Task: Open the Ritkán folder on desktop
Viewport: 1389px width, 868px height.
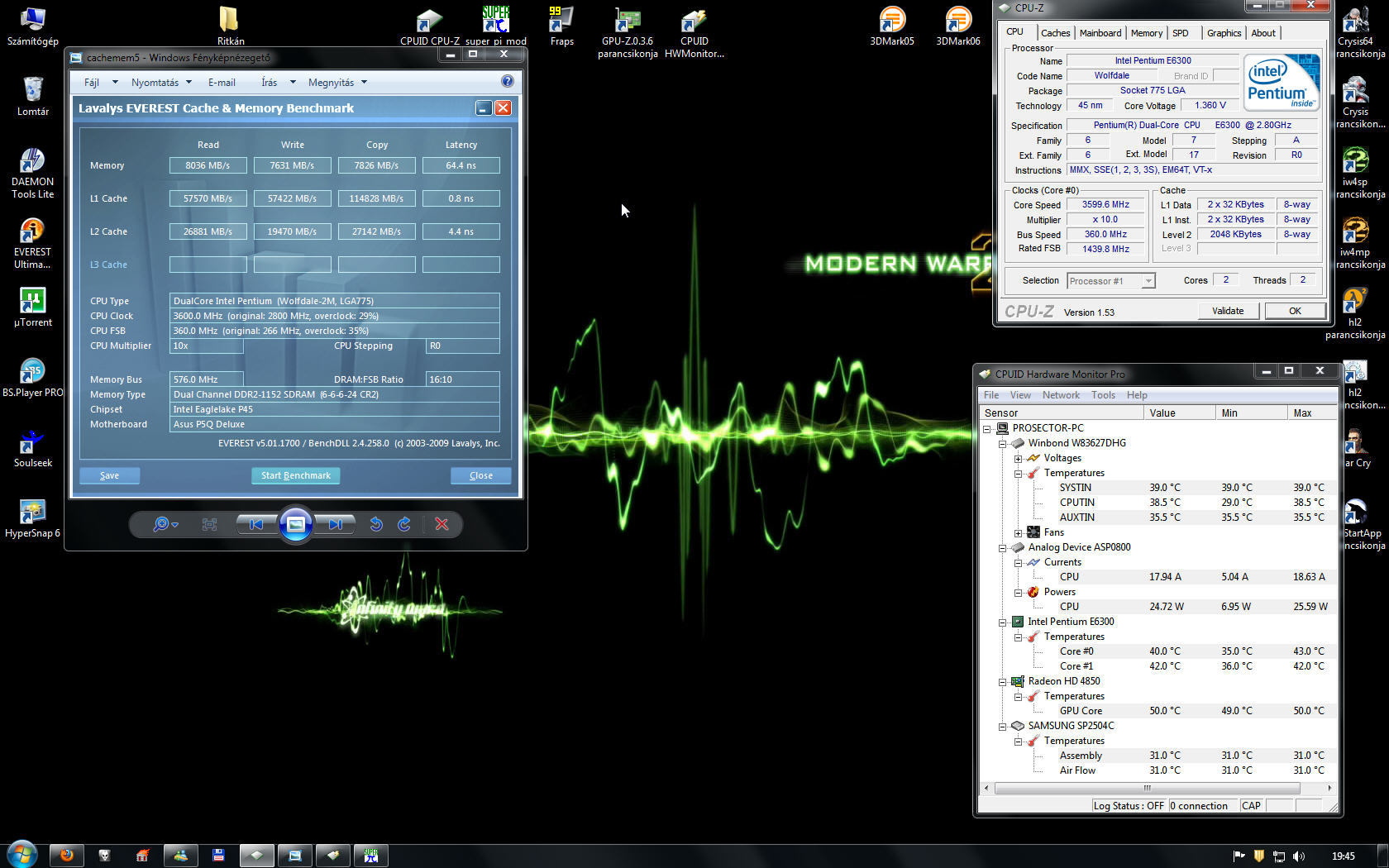Action: (x=231, y=26)
